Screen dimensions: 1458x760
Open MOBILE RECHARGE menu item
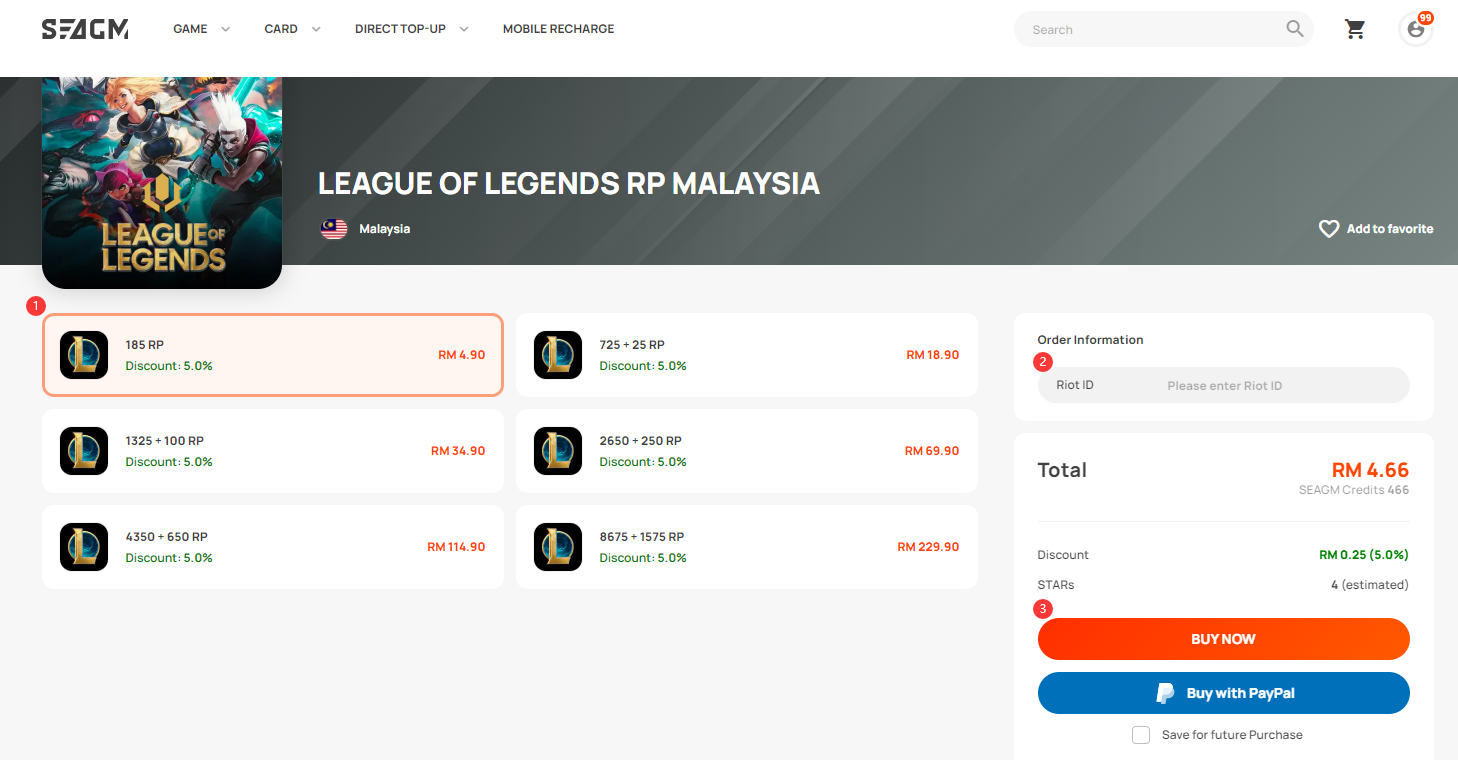(x=558, y=29)
